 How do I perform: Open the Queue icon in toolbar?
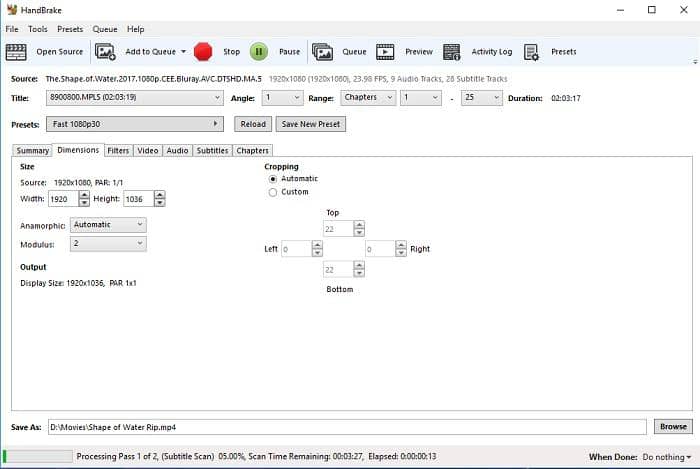(x=322, y=52)
